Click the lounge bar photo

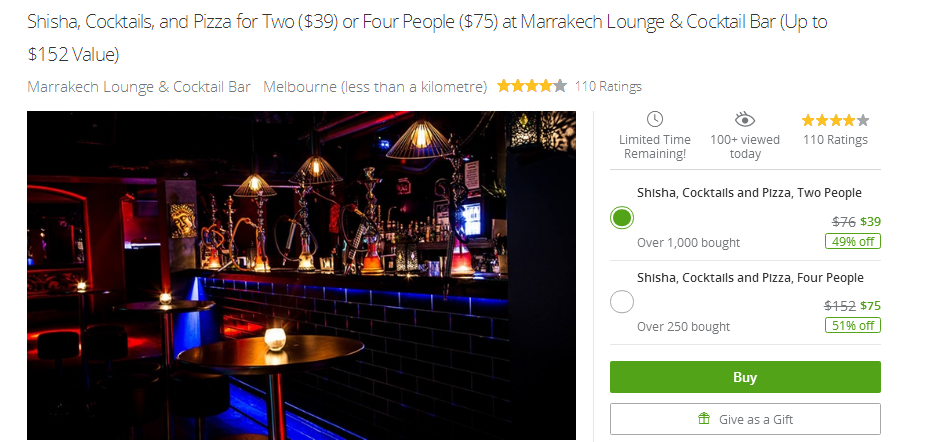pos(301,275)
